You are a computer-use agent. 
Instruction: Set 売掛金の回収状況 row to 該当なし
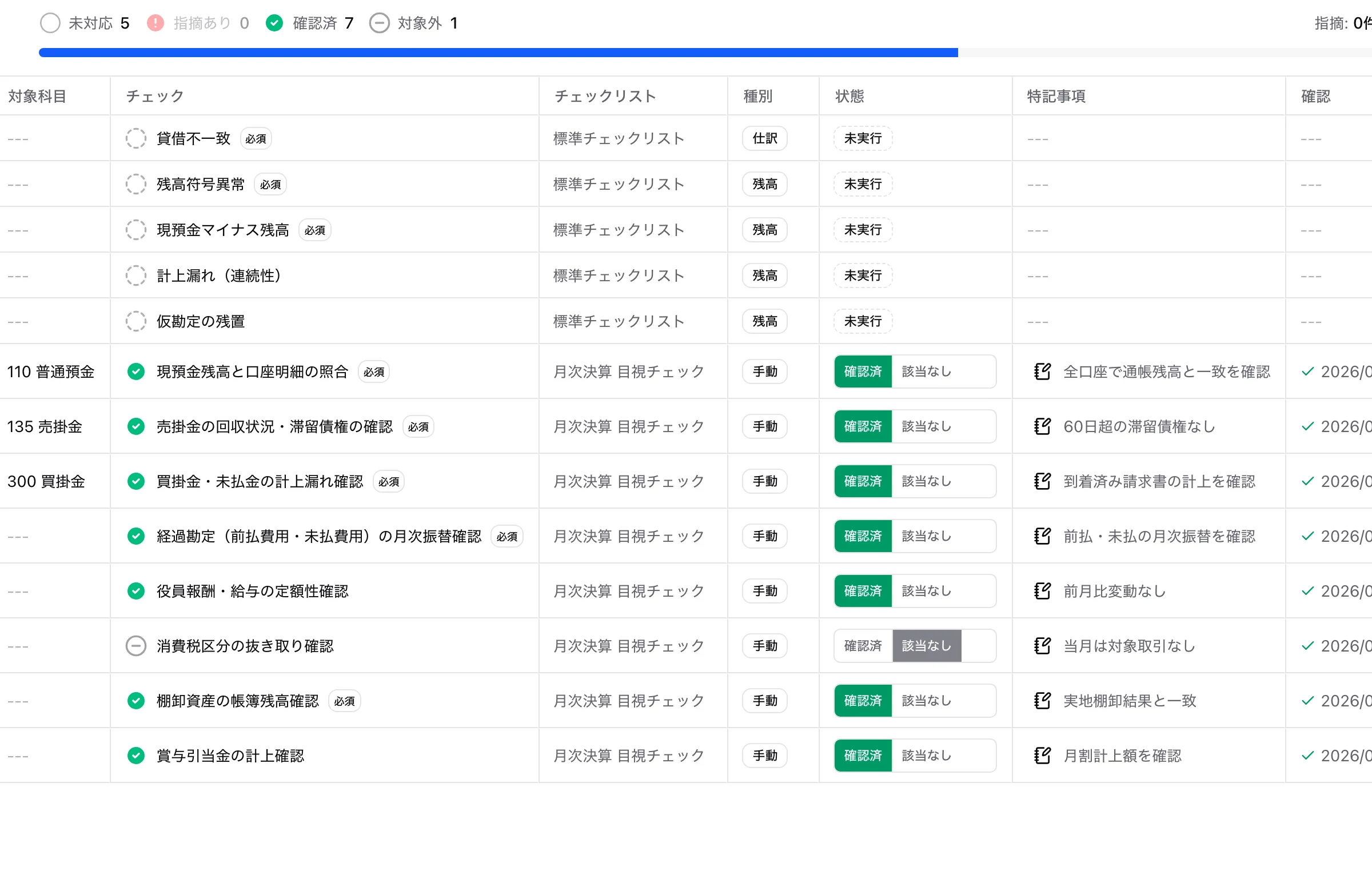(x=926, y=426)
